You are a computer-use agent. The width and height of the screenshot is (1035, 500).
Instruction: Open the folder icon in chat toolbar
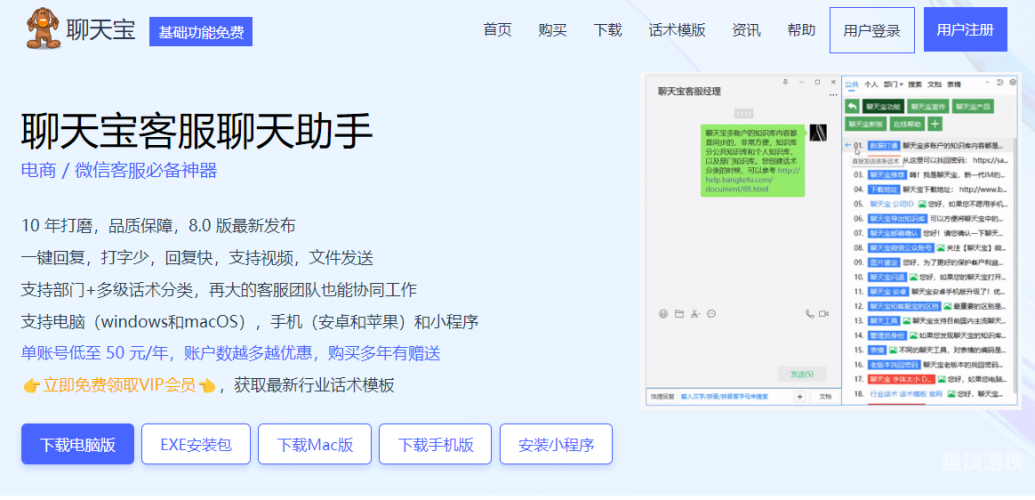(x=679, y=314)
